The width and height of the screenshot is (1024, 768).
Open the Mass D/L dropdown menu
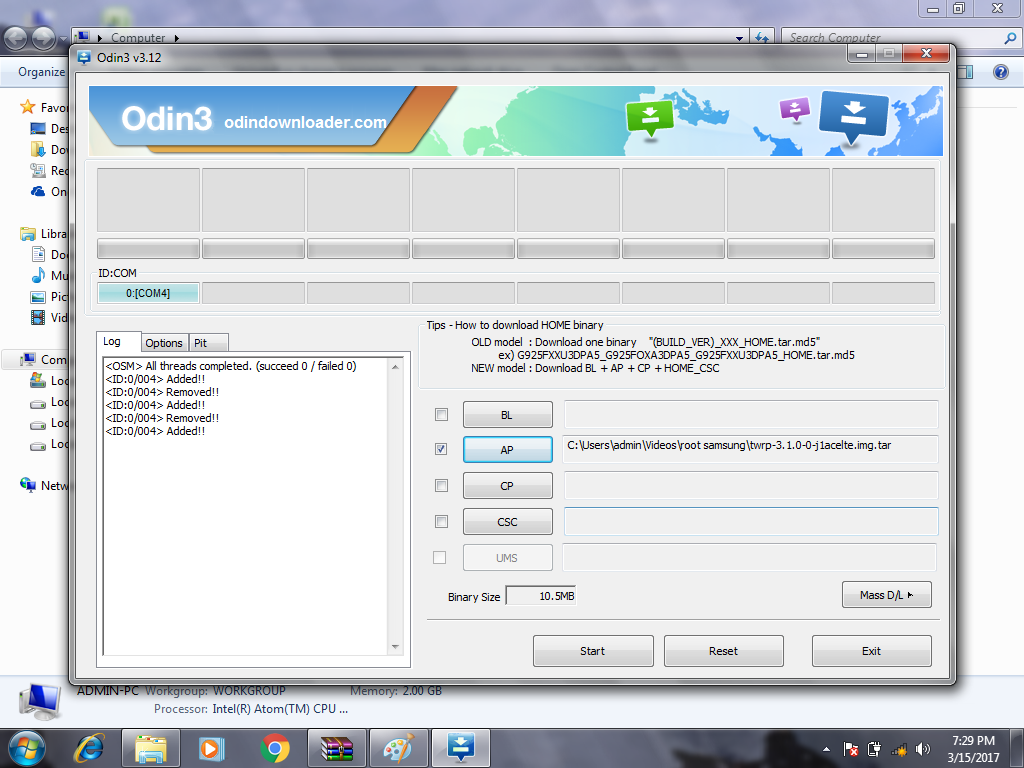click(887, 594)
